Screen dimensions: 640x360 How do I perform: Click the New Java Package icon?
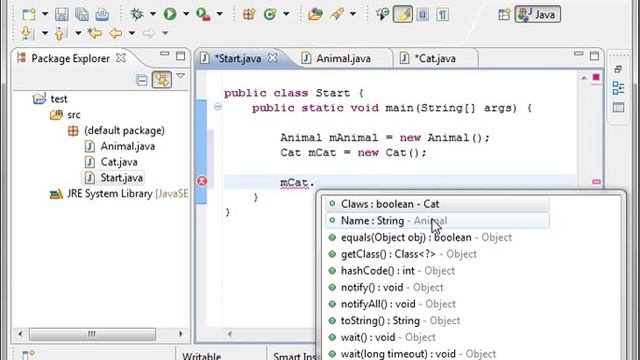[x=249, y=14]
